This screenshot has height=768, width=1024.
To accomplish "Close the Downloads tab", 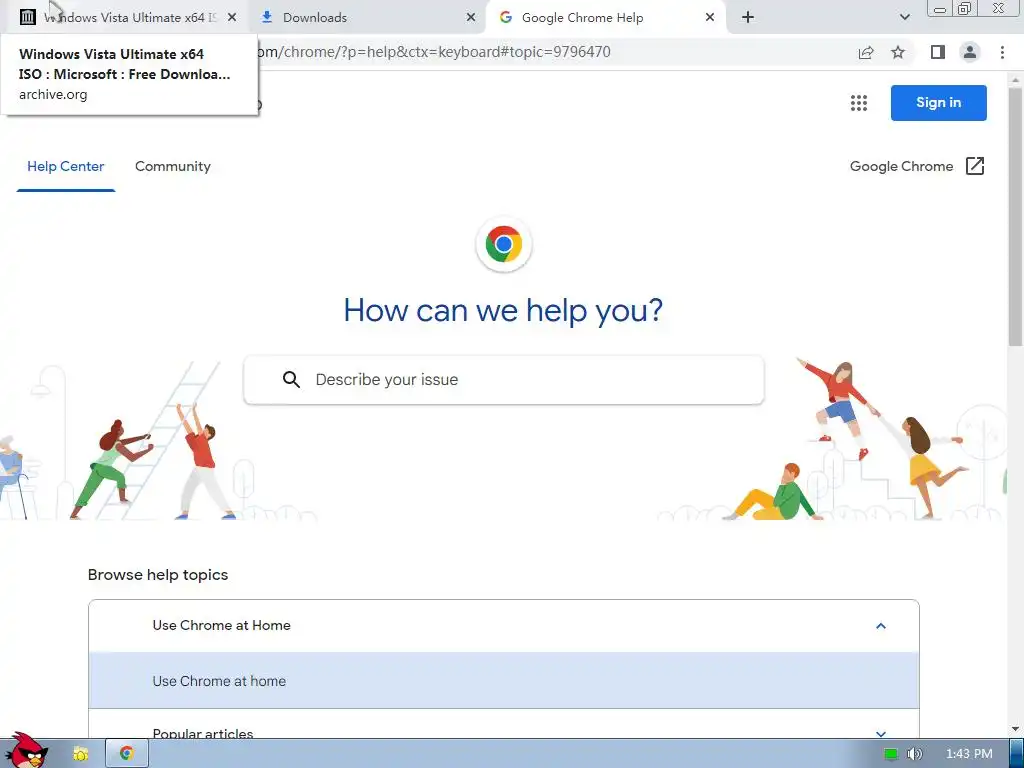I will coord(471,18).
